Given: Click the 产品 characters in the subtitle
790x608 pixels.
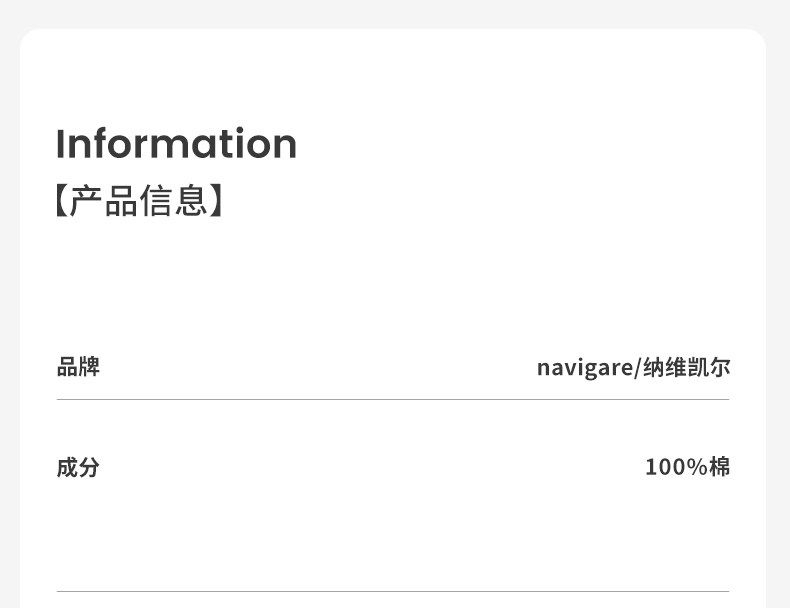Looking at the screenshot, I should coord(103,200).
